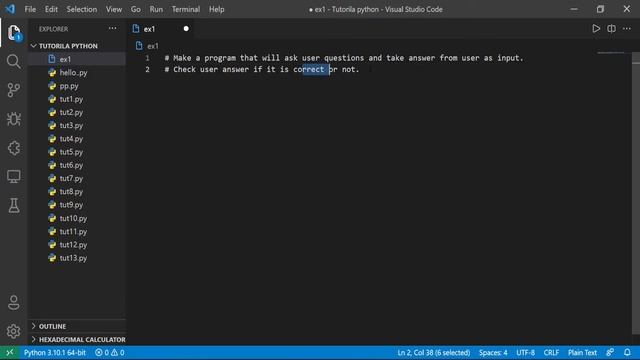Image resolution: width=640 pixels, height=360 pixels.
Task: Open tut1.py in explorer
Action: click(77, 99)
